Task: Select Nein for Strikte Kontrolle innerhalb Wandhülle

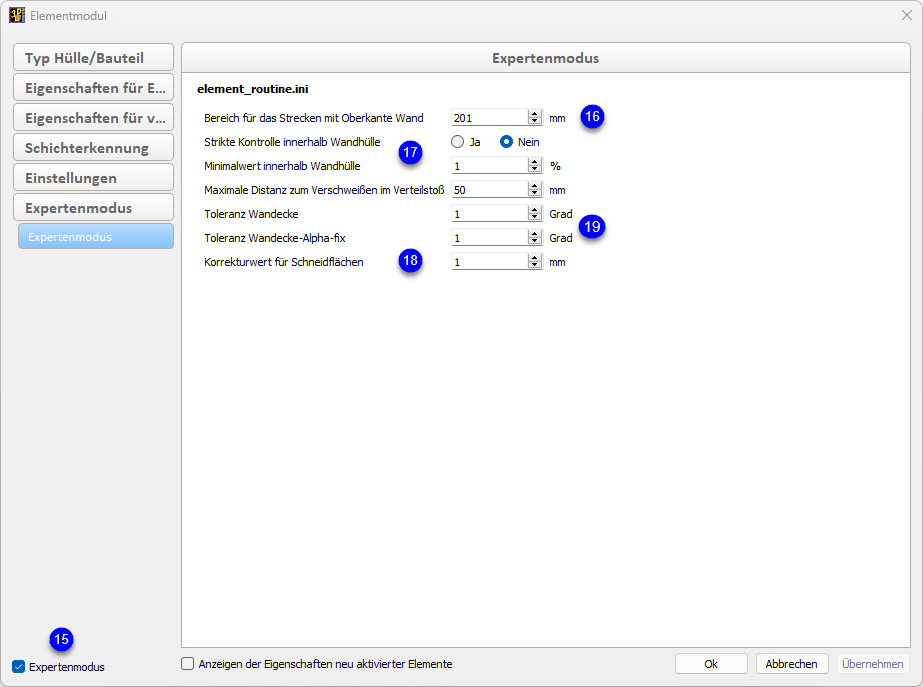Action: (x=507, y=142)
